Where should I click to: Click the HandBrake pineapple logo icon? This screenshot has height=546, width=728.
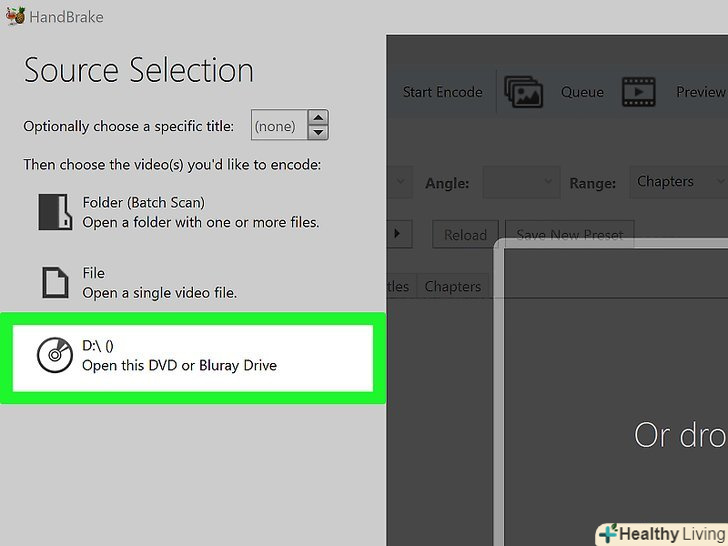click(x=15, y=16)
